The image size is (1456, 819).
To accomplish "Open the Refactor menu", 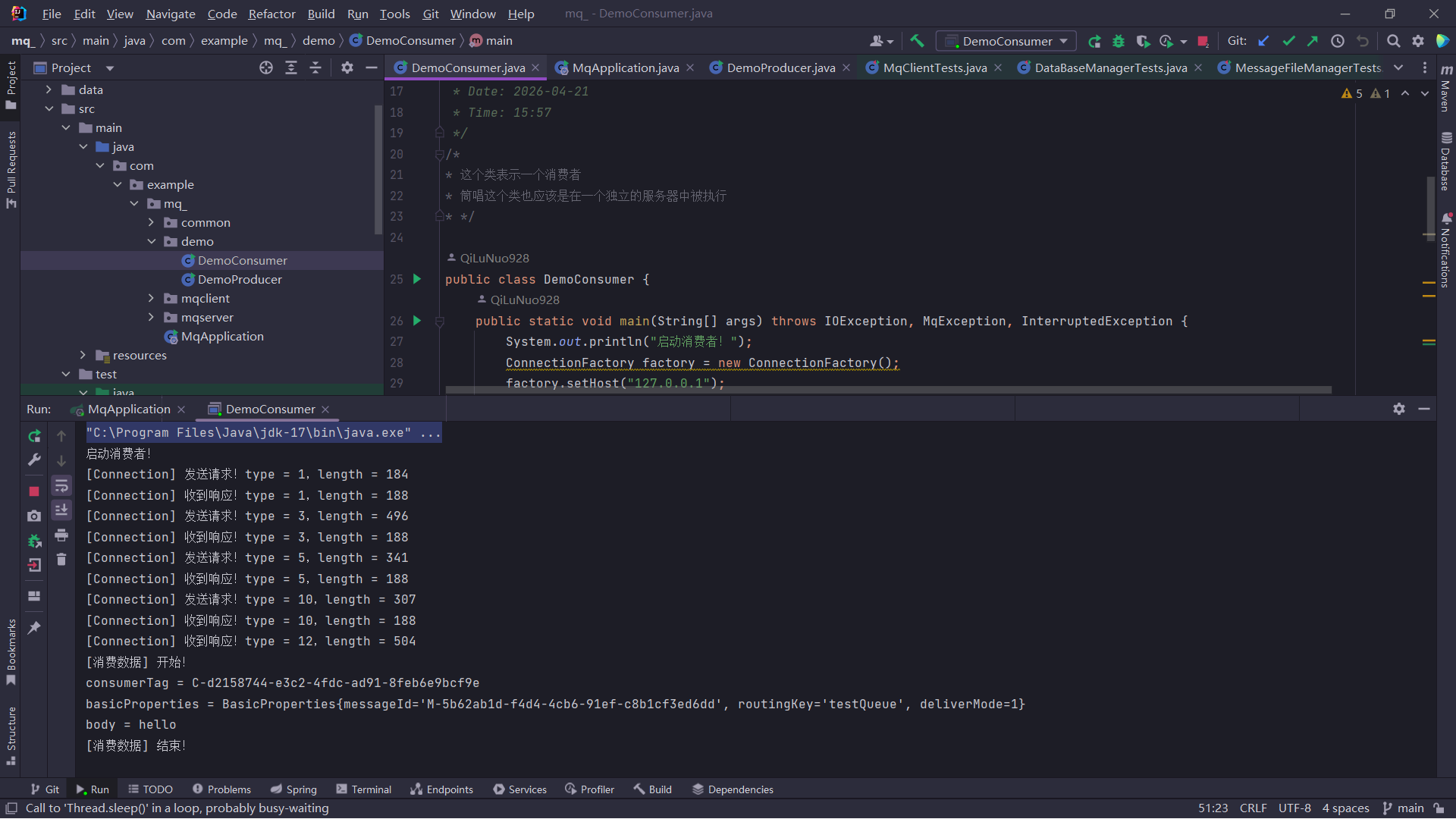I will 271,14.
